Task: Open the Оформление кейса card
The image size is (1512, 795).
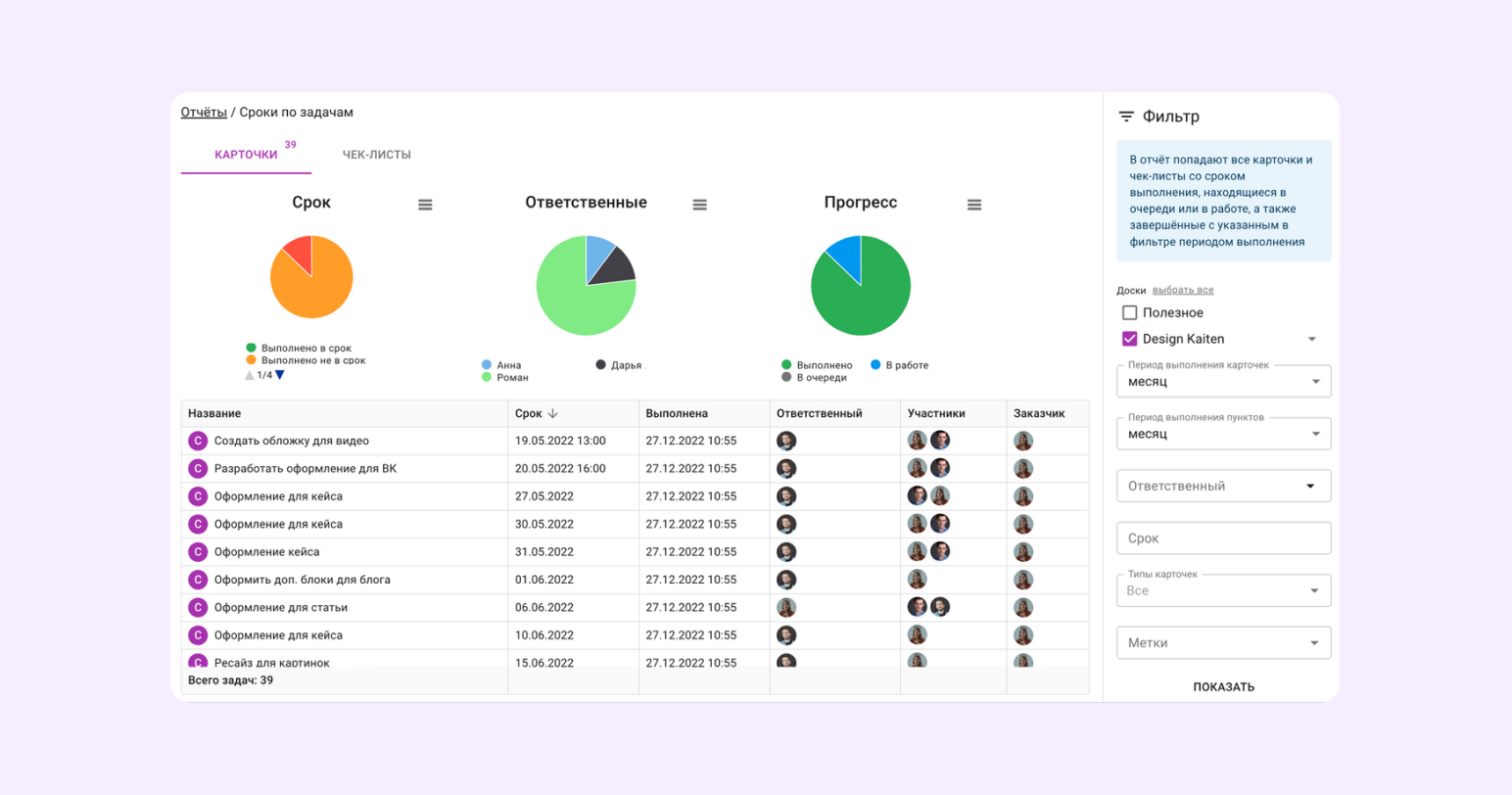Action: pyautogui.click(x=266, y=551)
